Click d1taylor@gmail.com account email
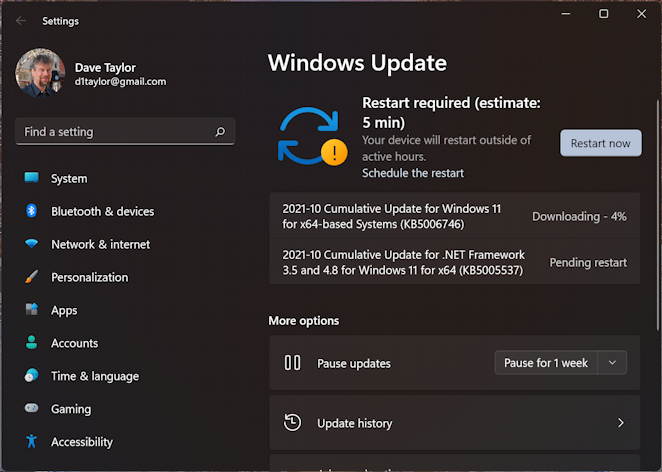The width and height of the screenshot is (662, 472). click(120, 81)
